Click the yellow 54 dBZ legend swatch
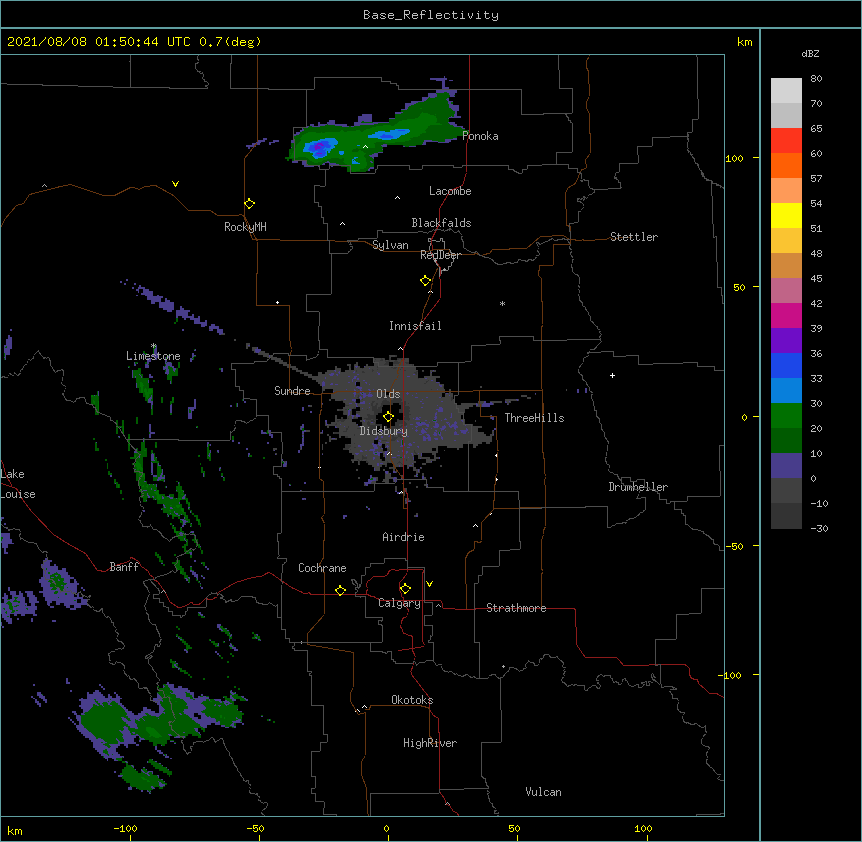The width and height of the screenshot is (862, 842). coord(786,215)
